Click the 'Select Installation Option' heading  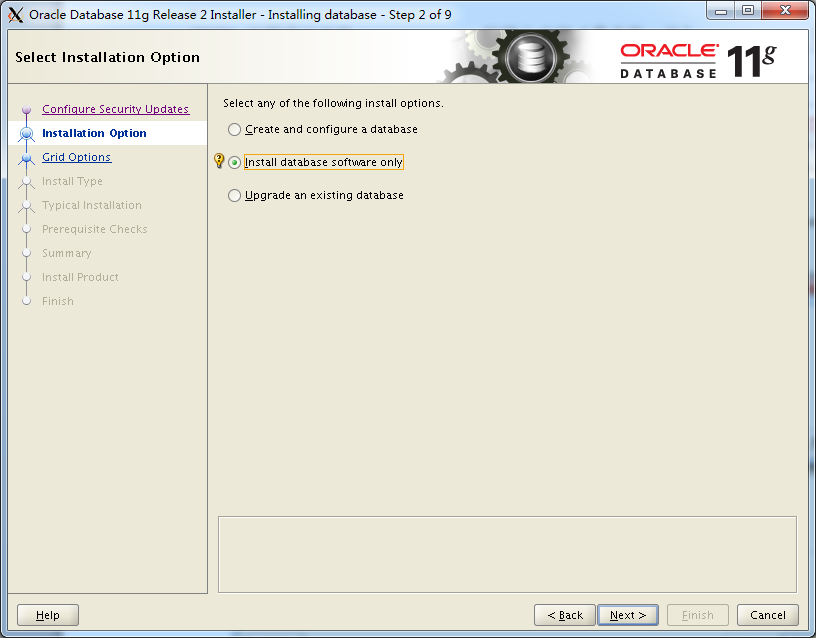[107, 57]
